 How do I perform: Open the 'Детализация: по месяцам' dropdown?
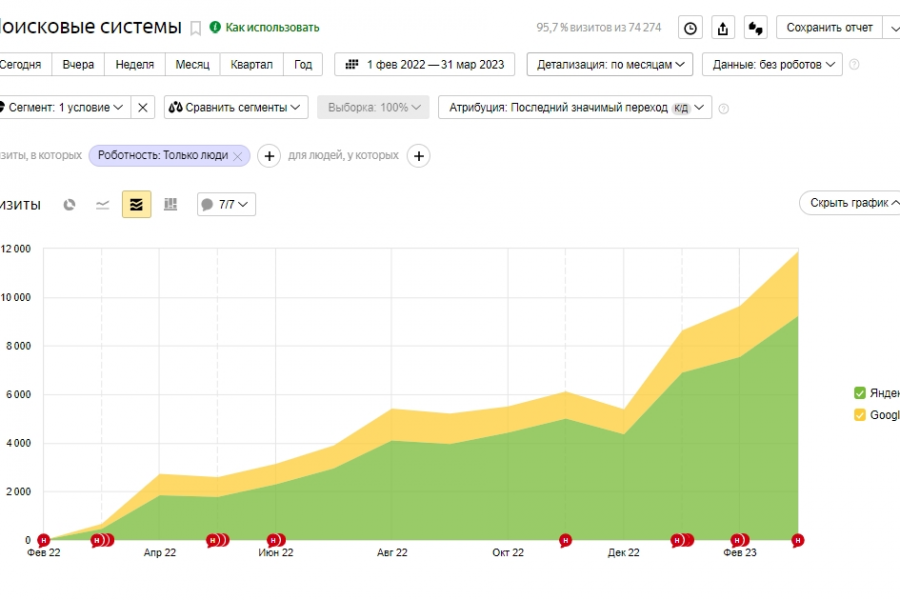(609, 65)
